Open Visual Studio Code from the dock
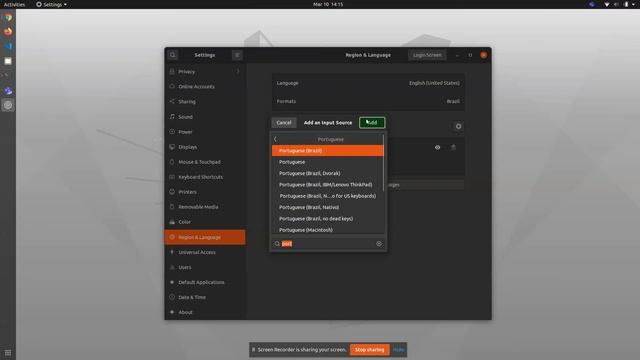Screen dimensions: 640x360 pos(8,46)
